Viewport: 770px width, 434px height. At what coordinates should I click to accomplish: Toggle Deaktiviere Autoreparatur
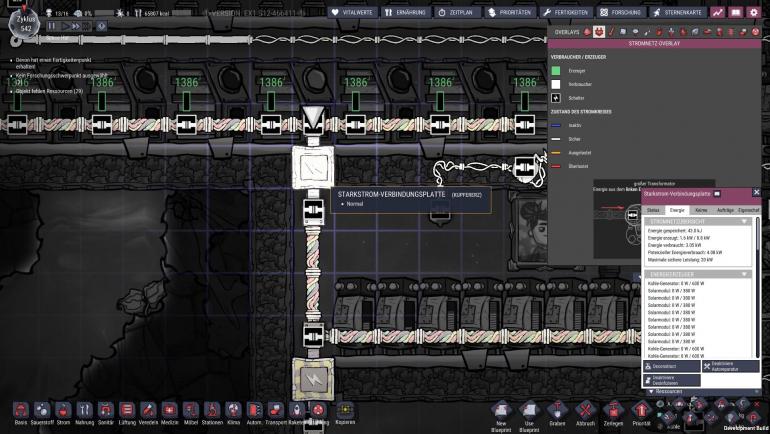[x=731, y=366]
